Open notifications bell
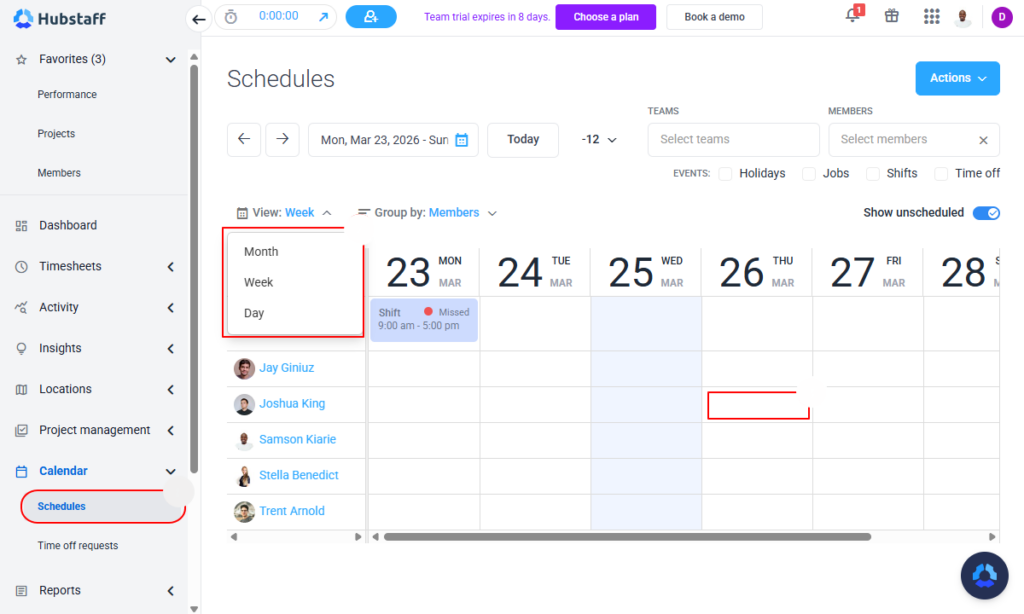The height and width of the screenshot is (614, 1024). (853, 16)
